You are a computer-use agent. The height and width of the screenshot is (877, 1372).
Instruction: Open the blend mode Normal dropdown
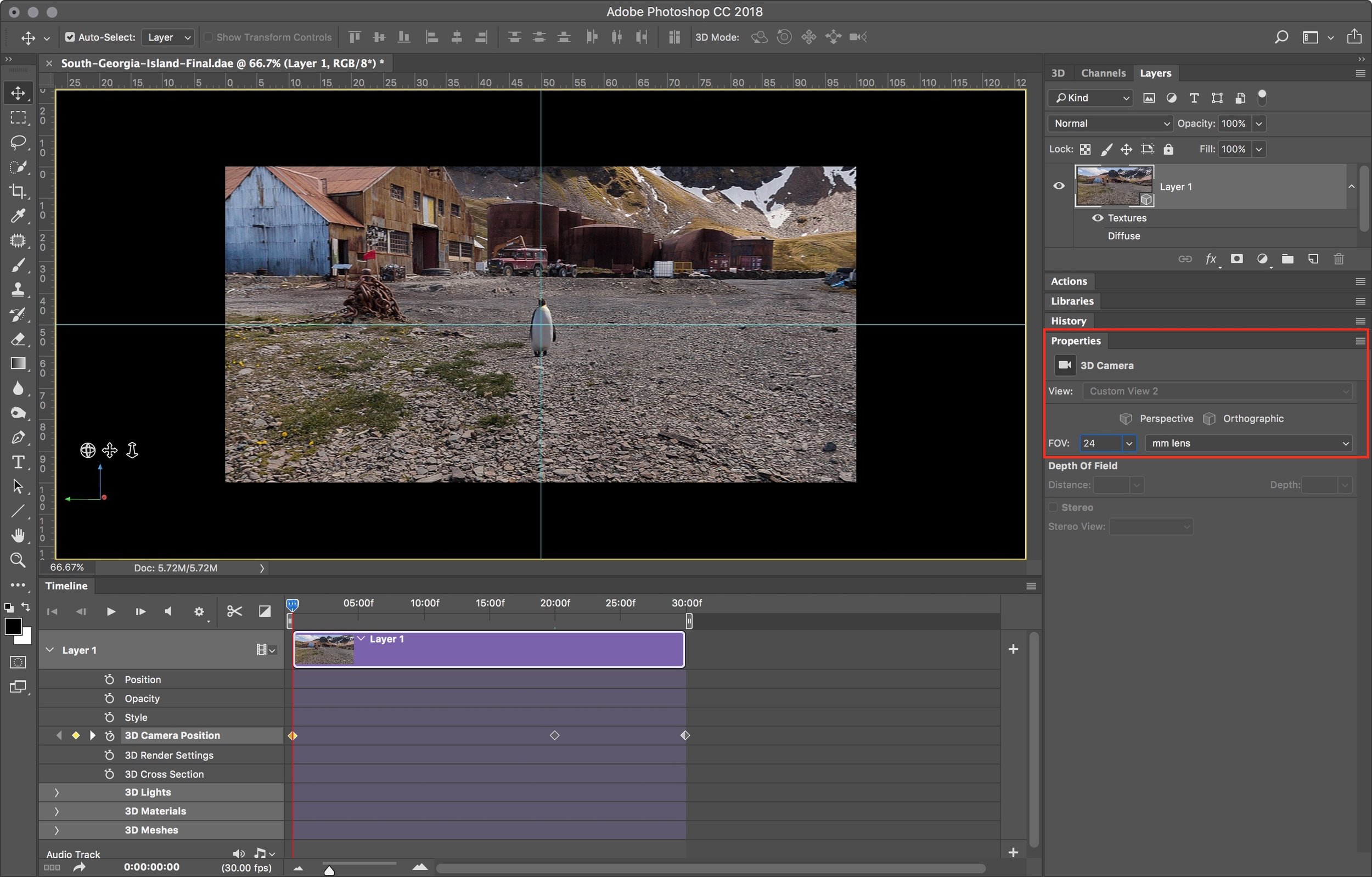point(1110,123)
